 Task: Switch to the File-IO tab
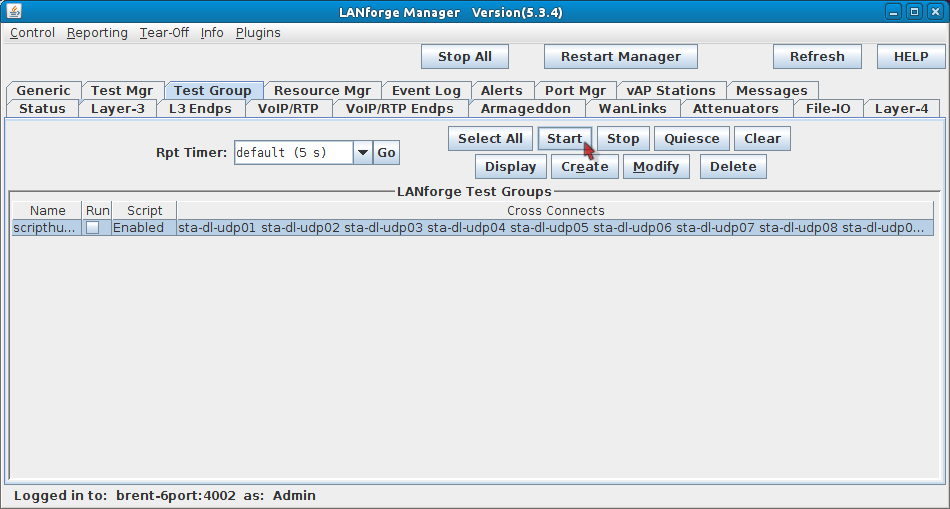coord(828,108)
